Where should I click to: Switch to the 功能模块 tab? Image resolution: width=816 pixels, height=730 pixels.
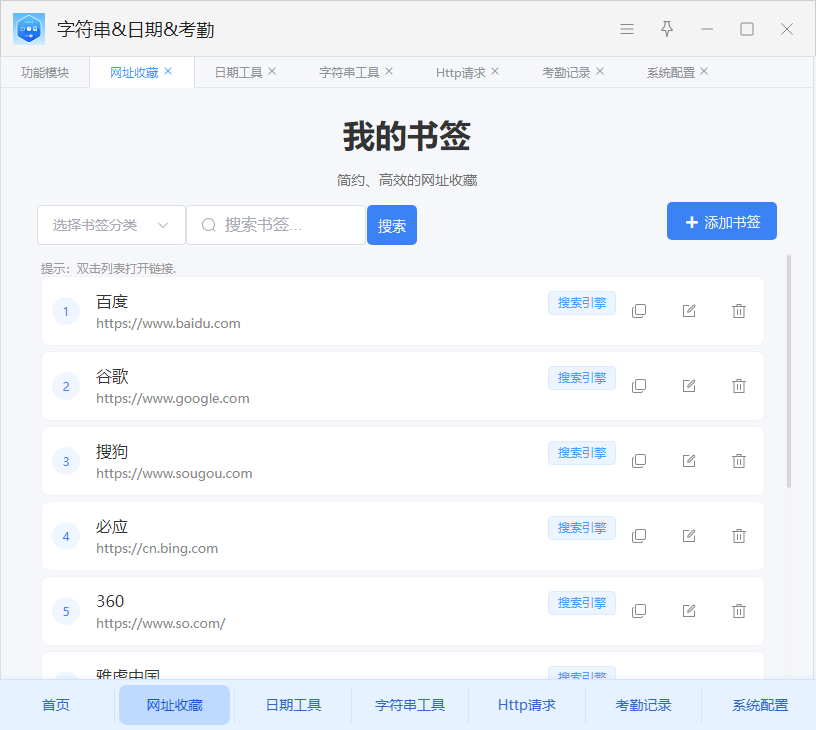point(45,72)
